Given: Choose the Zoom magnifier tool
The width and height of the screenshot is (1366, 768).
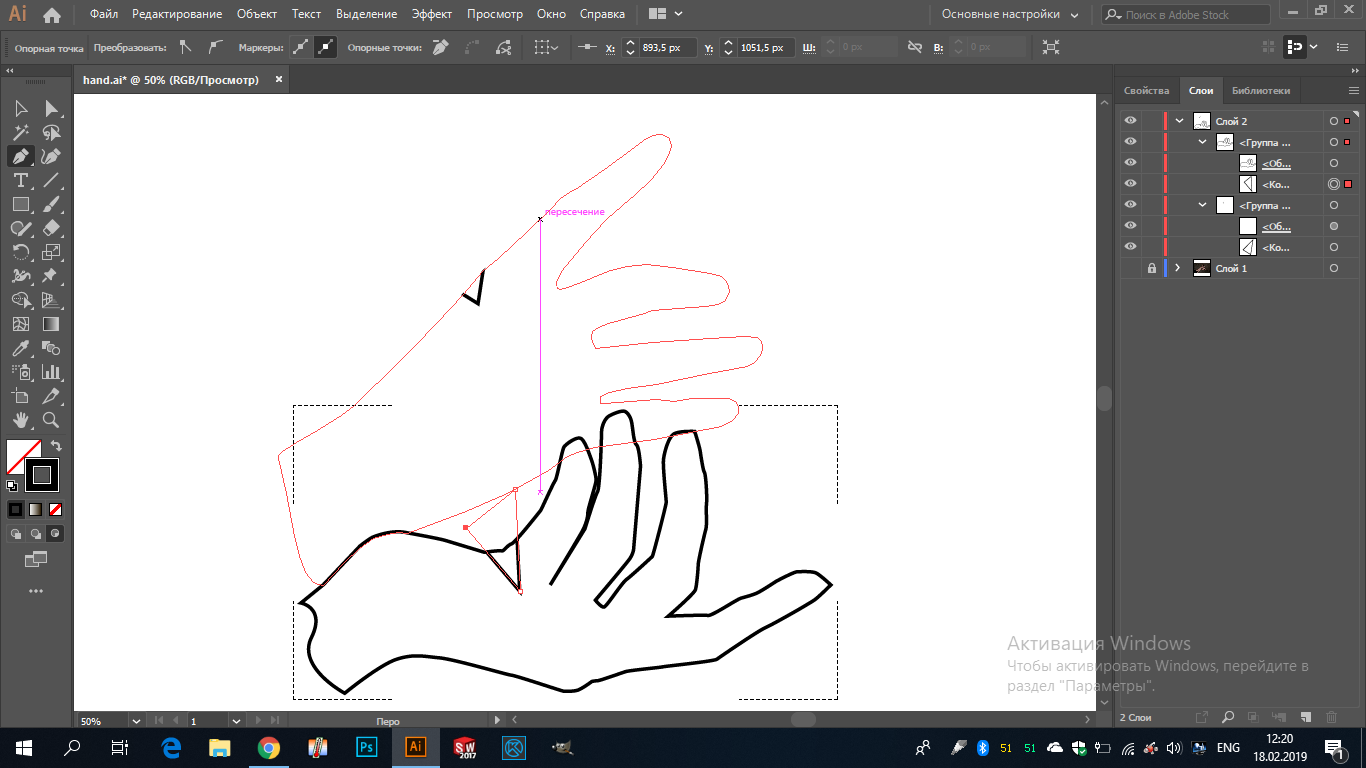Looking at the screenshot, I should (51, 420).
